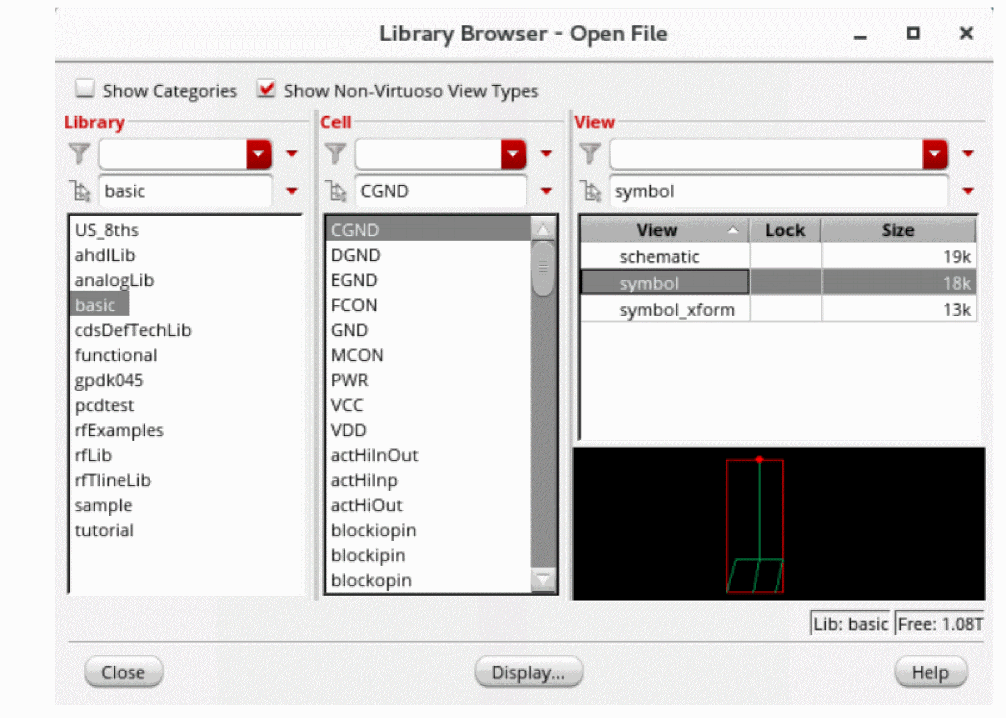Click the Help button

coord(930,672)
